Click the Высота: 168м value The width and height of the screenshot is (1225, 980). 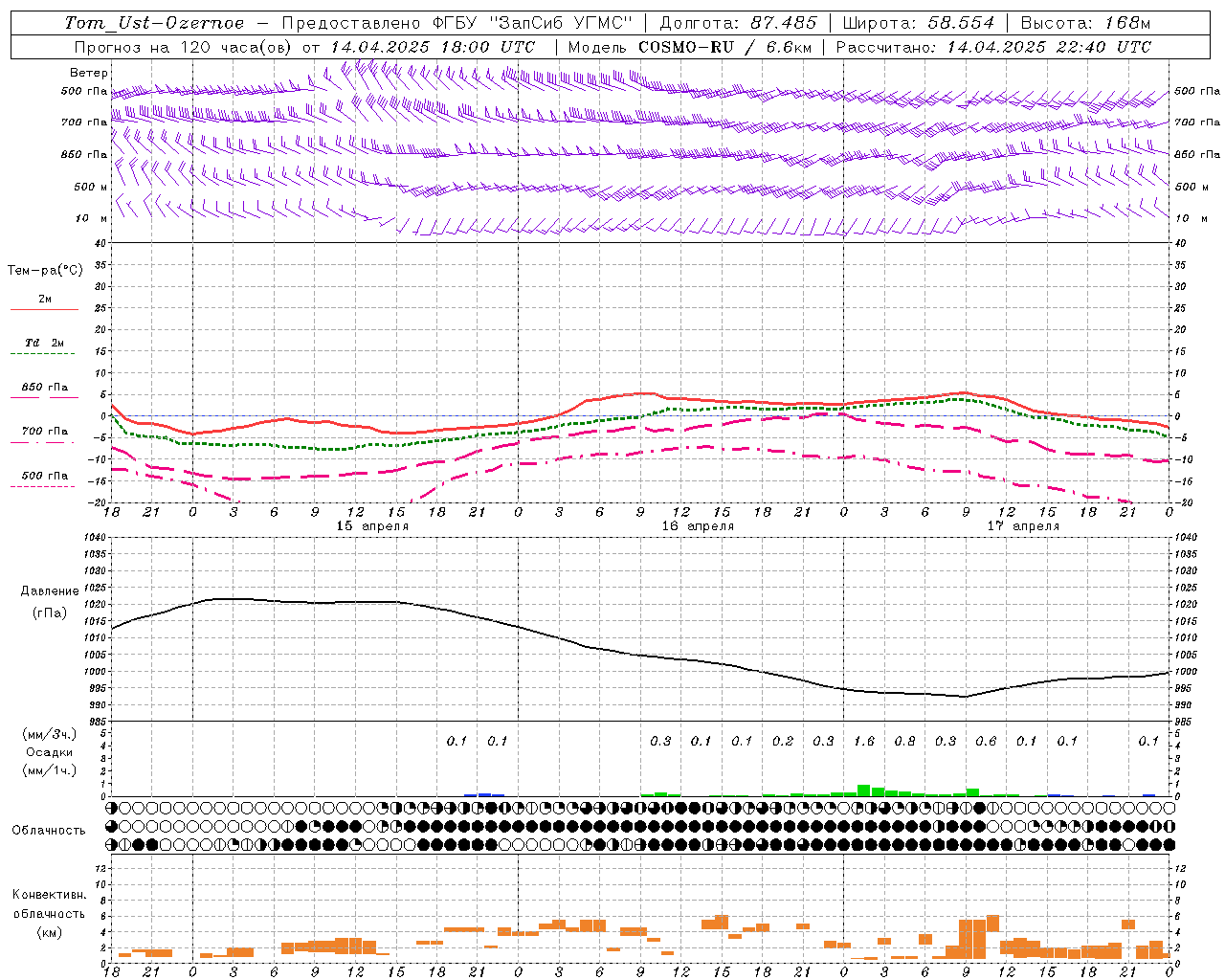(1085, 23)
